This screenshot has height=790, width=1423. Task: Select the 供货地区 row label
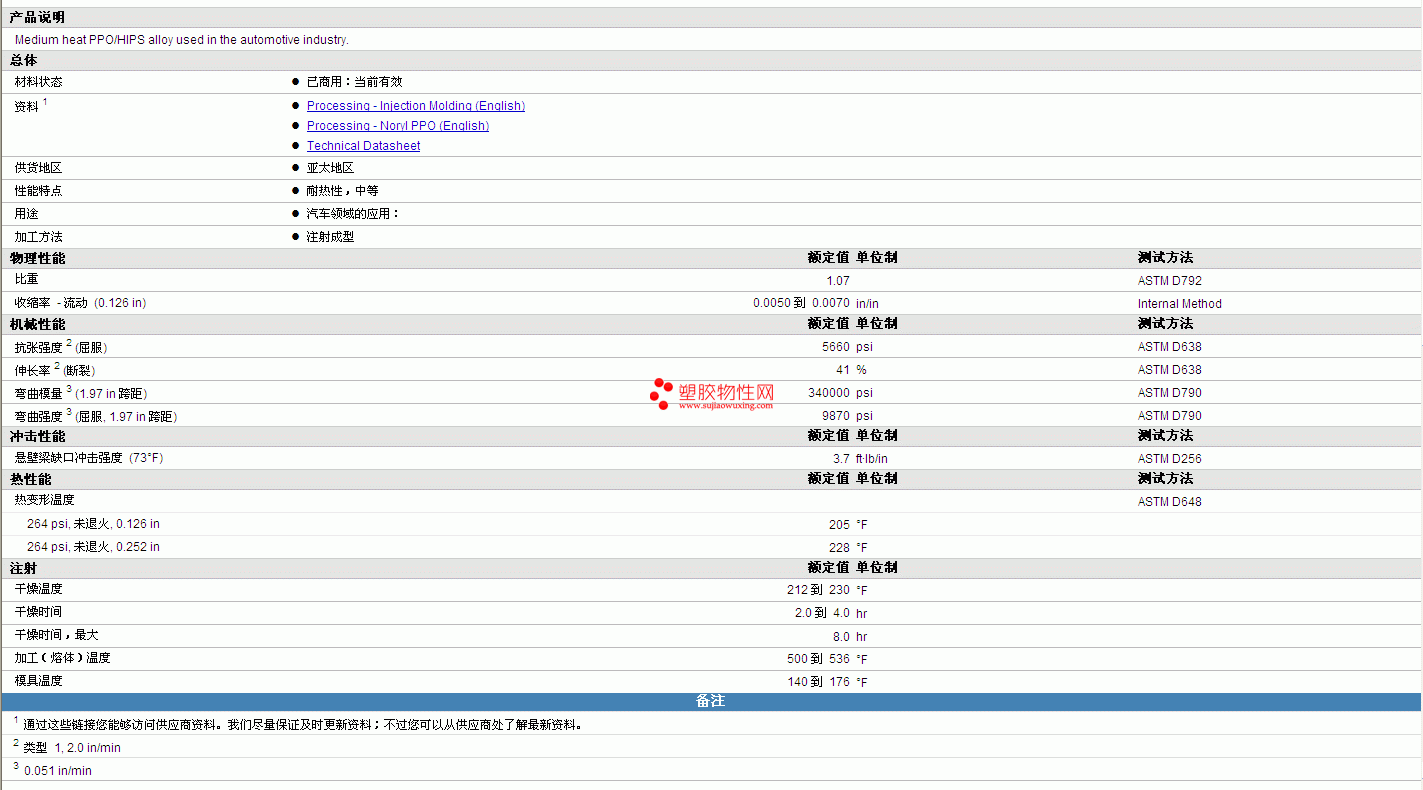coord(38,168)
